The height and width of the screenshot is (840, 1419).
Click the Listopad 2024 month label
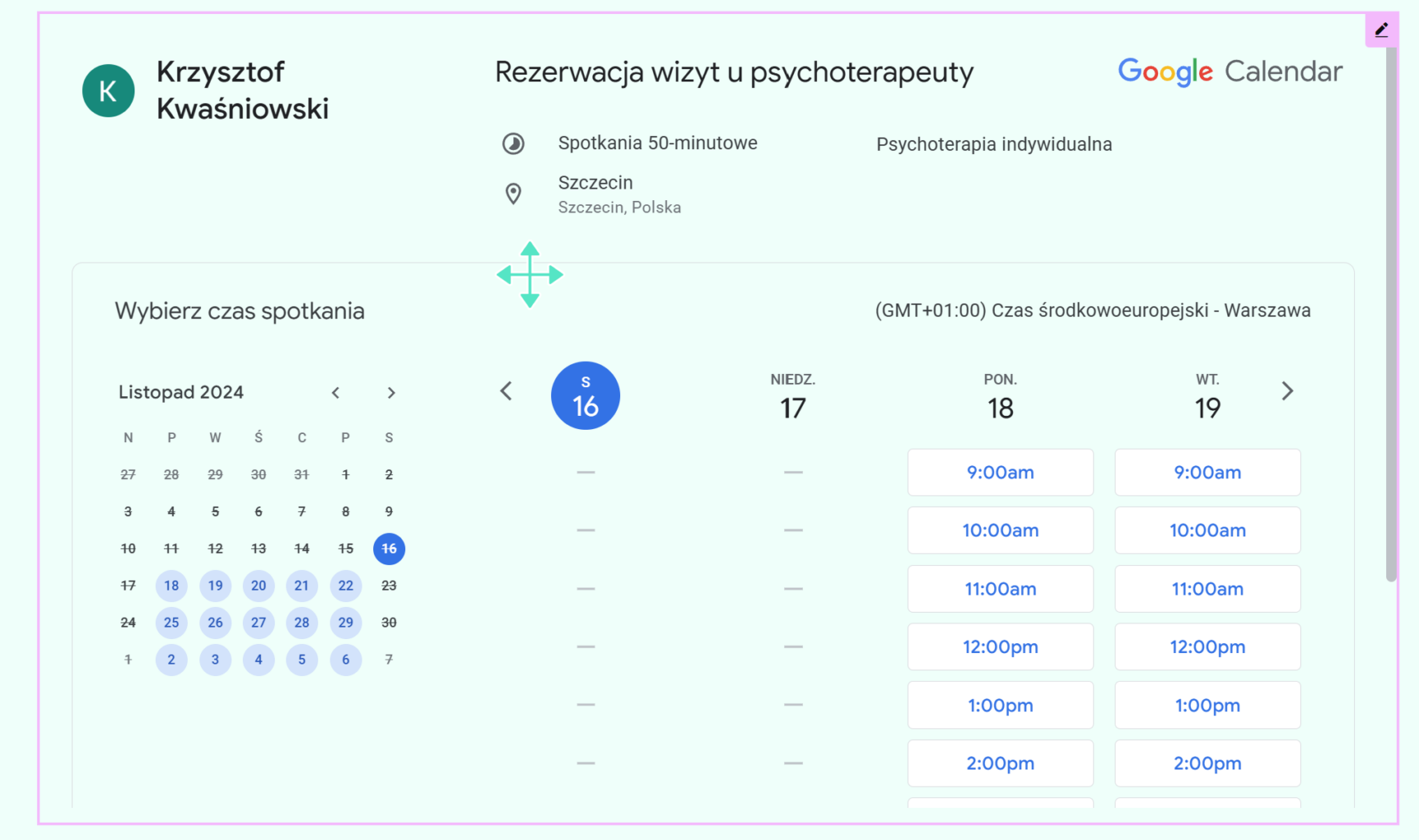tap(181, 392)
